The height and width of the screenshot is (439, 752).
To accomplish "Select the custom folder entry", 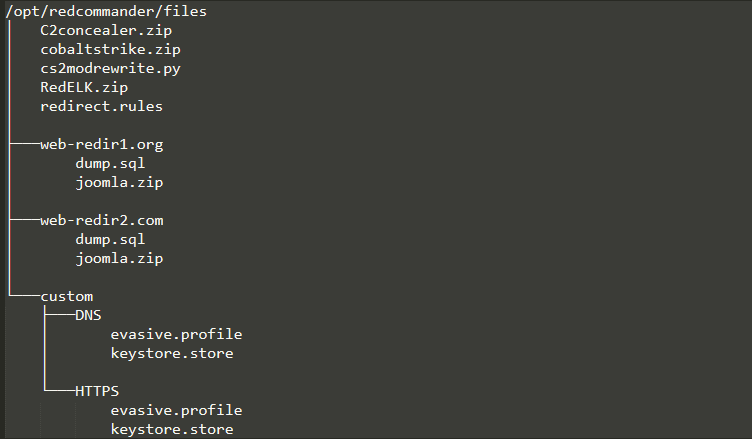I will click(67, 296).
